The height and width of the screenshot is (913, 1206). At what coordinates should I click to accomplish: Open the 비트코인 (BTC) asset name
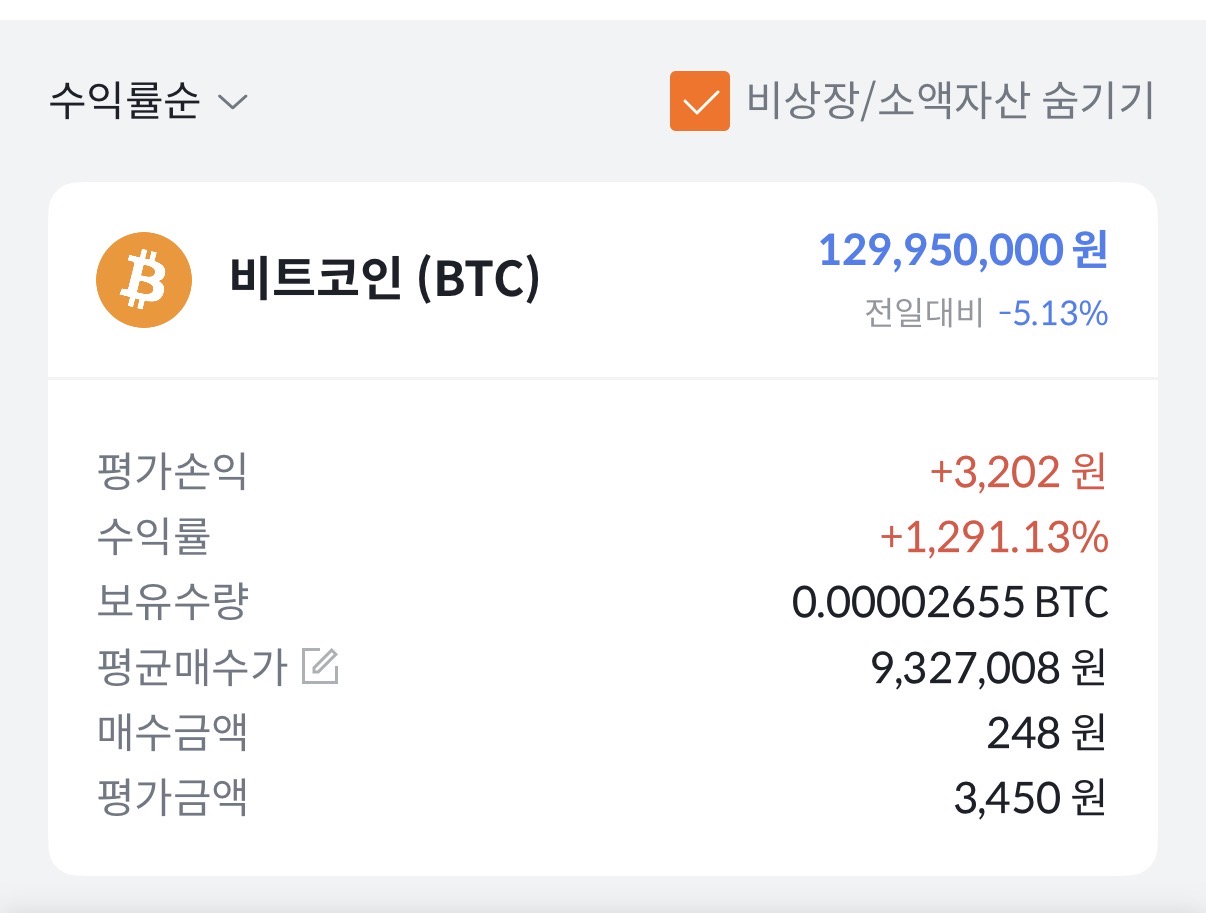(x=384, y=280)
